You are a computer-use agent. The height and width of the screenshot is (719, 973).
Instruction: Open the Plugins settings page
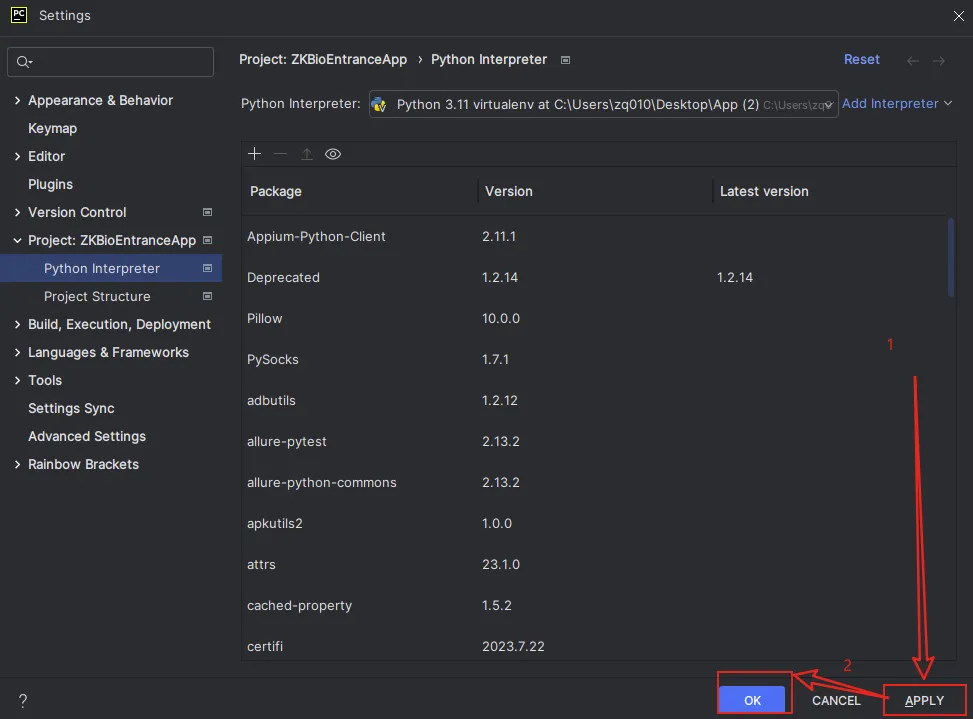(x=50, y=185)
